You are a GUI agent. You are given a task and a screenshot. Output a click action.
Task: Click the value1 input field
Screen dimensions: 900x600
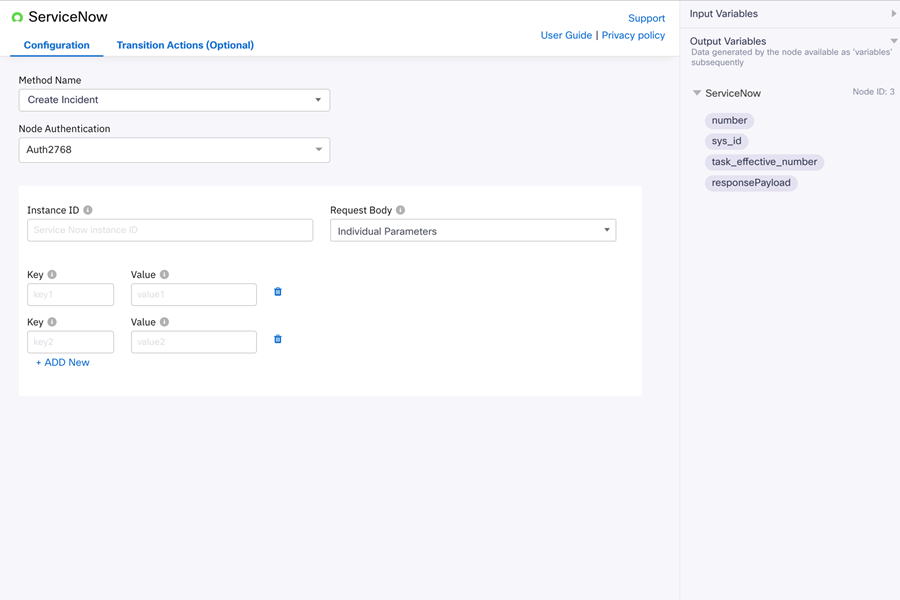click(x=194, y=295)
